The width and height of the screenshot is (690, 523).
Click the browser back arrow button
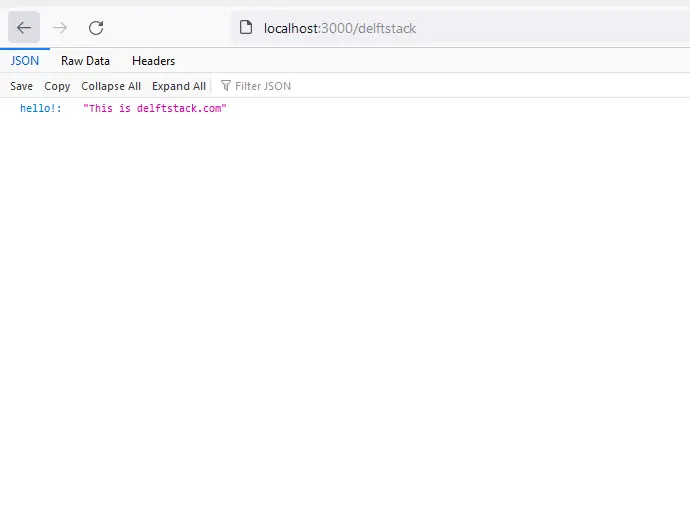coord(24,28)
